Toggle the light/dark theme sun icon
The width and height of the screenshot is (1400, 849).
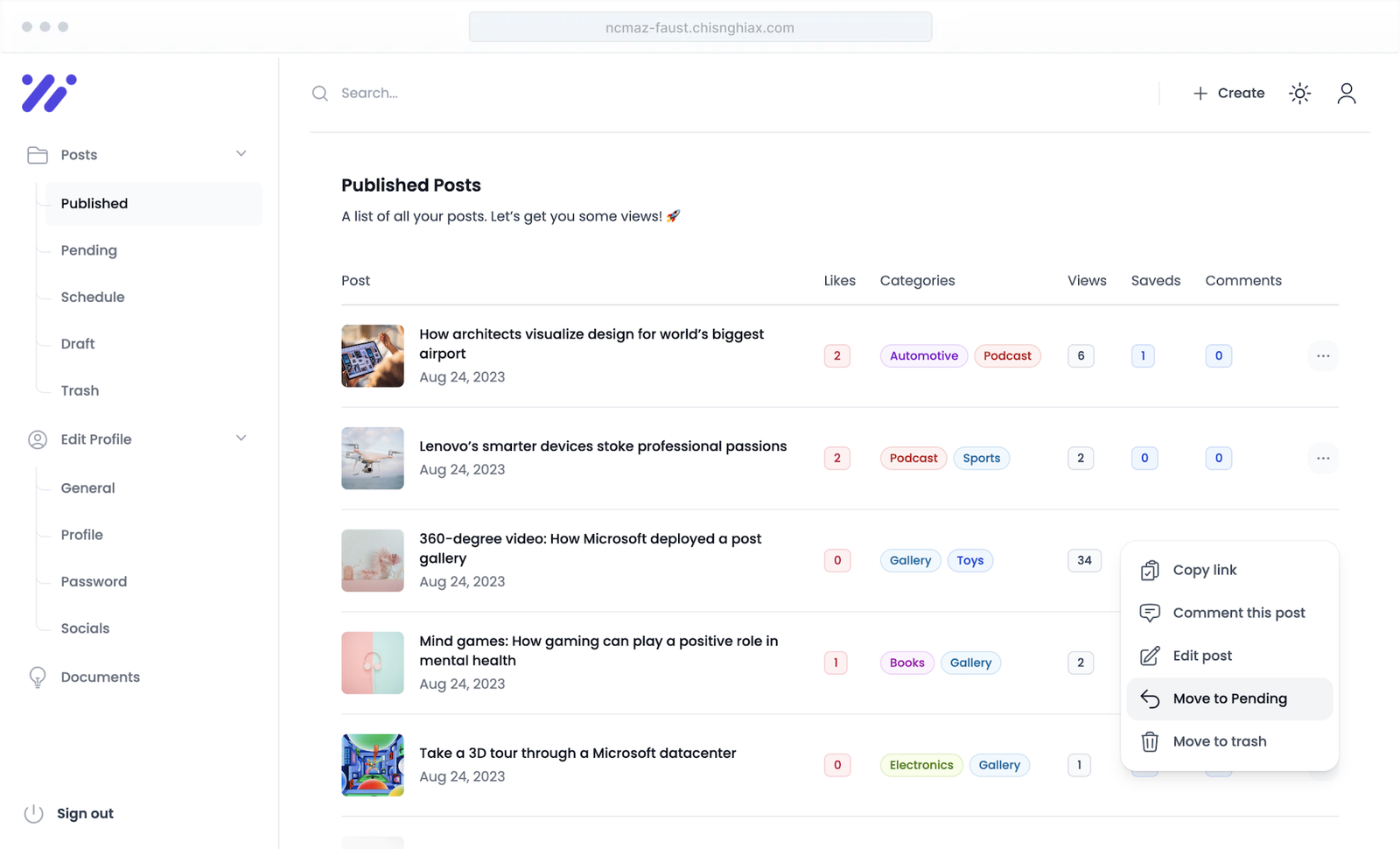point(1299,93)
